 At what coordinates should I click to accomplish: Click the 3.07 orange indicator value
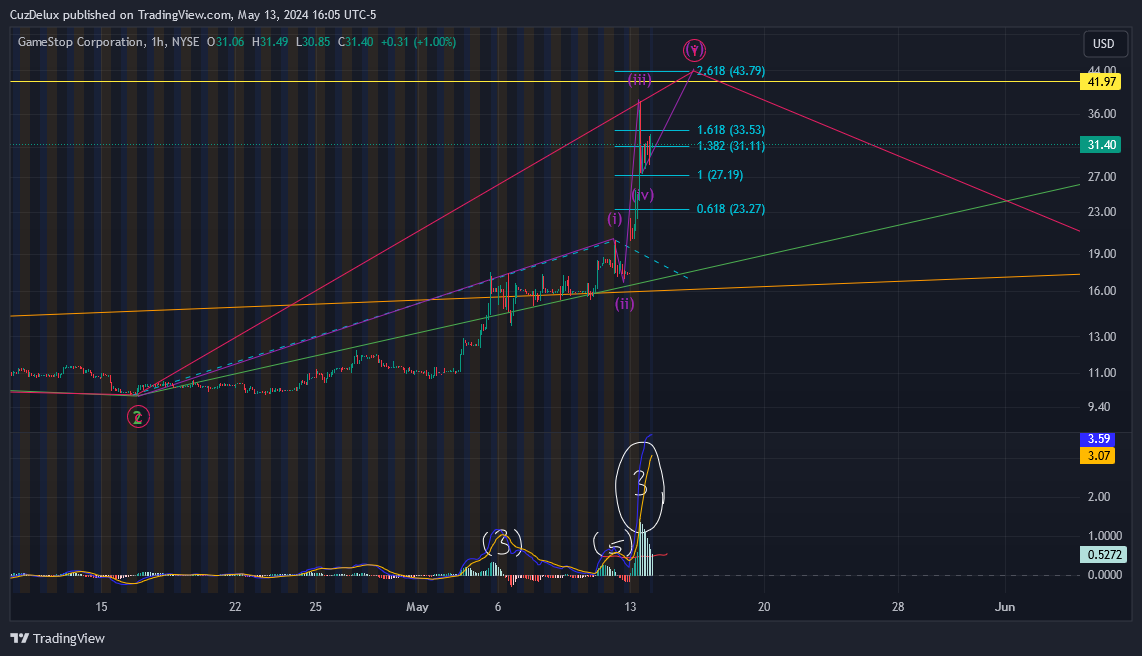pos(1098,456)
